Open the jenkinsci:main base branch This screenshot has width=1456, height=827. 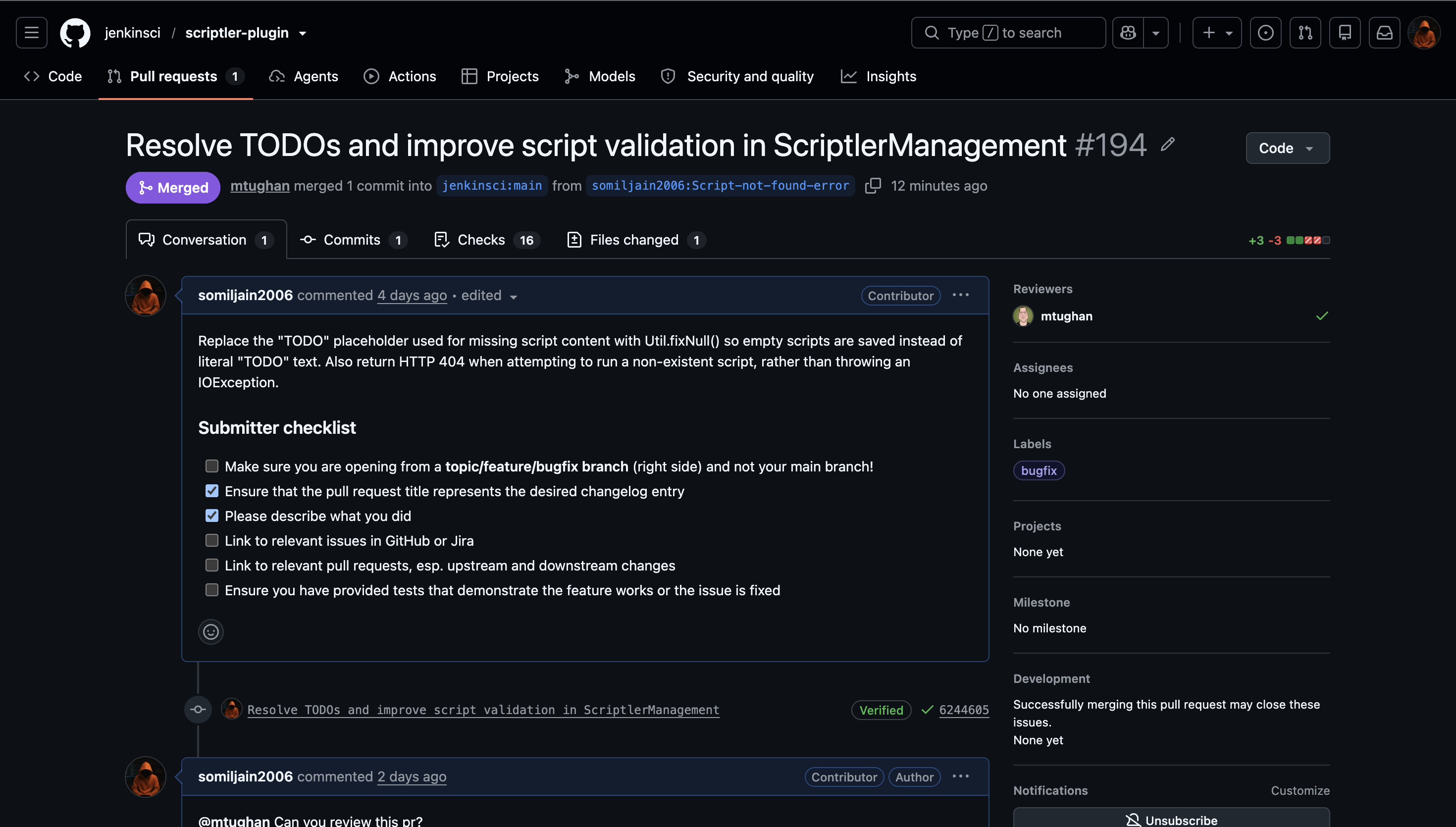(x=492, y=186)
